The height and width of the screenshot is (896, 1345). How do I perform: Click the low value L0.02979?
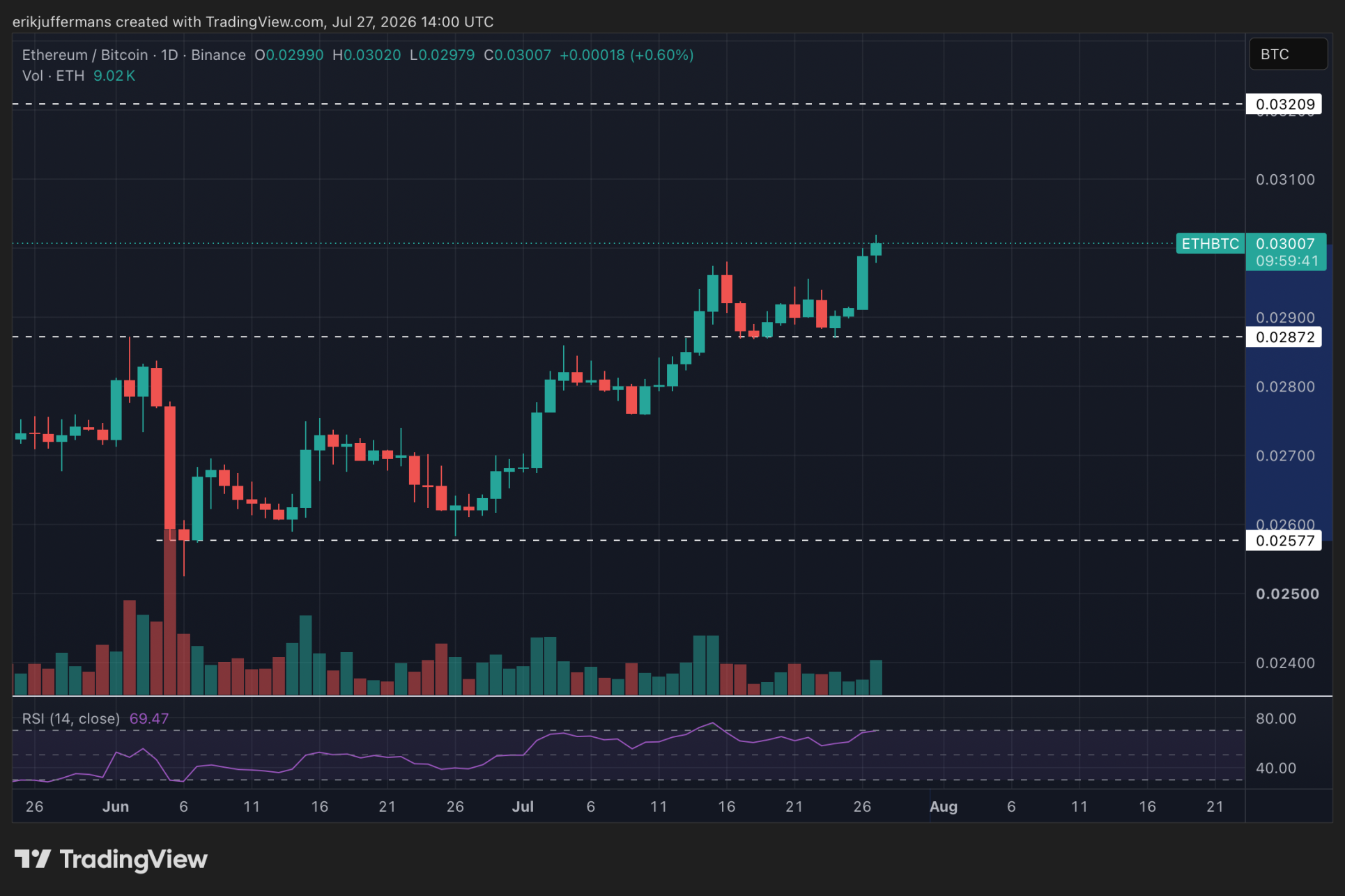click(443, 55)
